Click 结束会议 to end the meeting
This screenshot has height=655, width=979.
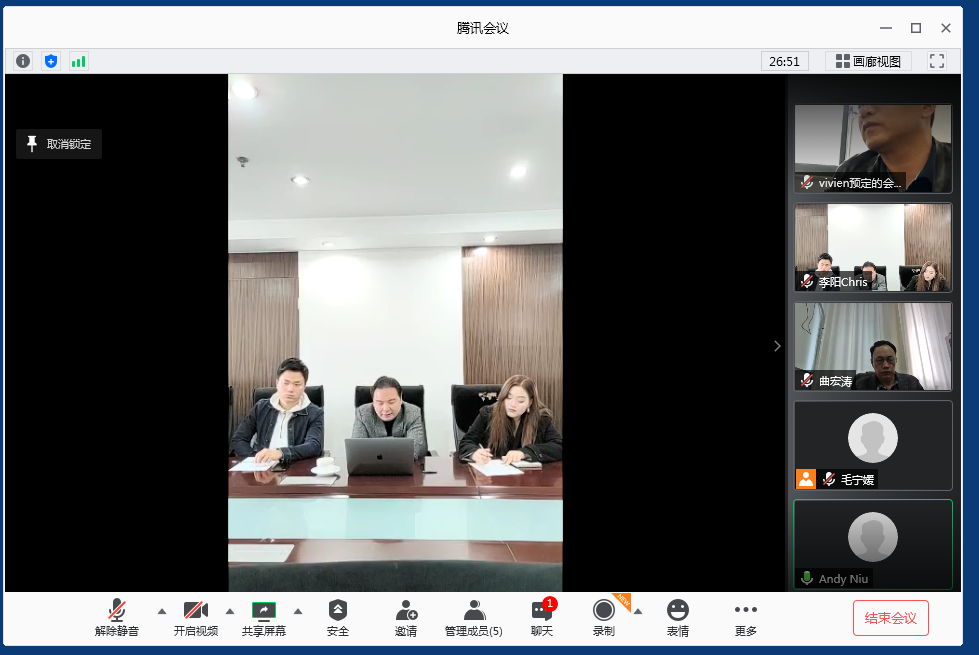pyautogui.click(x=890, y=618)
